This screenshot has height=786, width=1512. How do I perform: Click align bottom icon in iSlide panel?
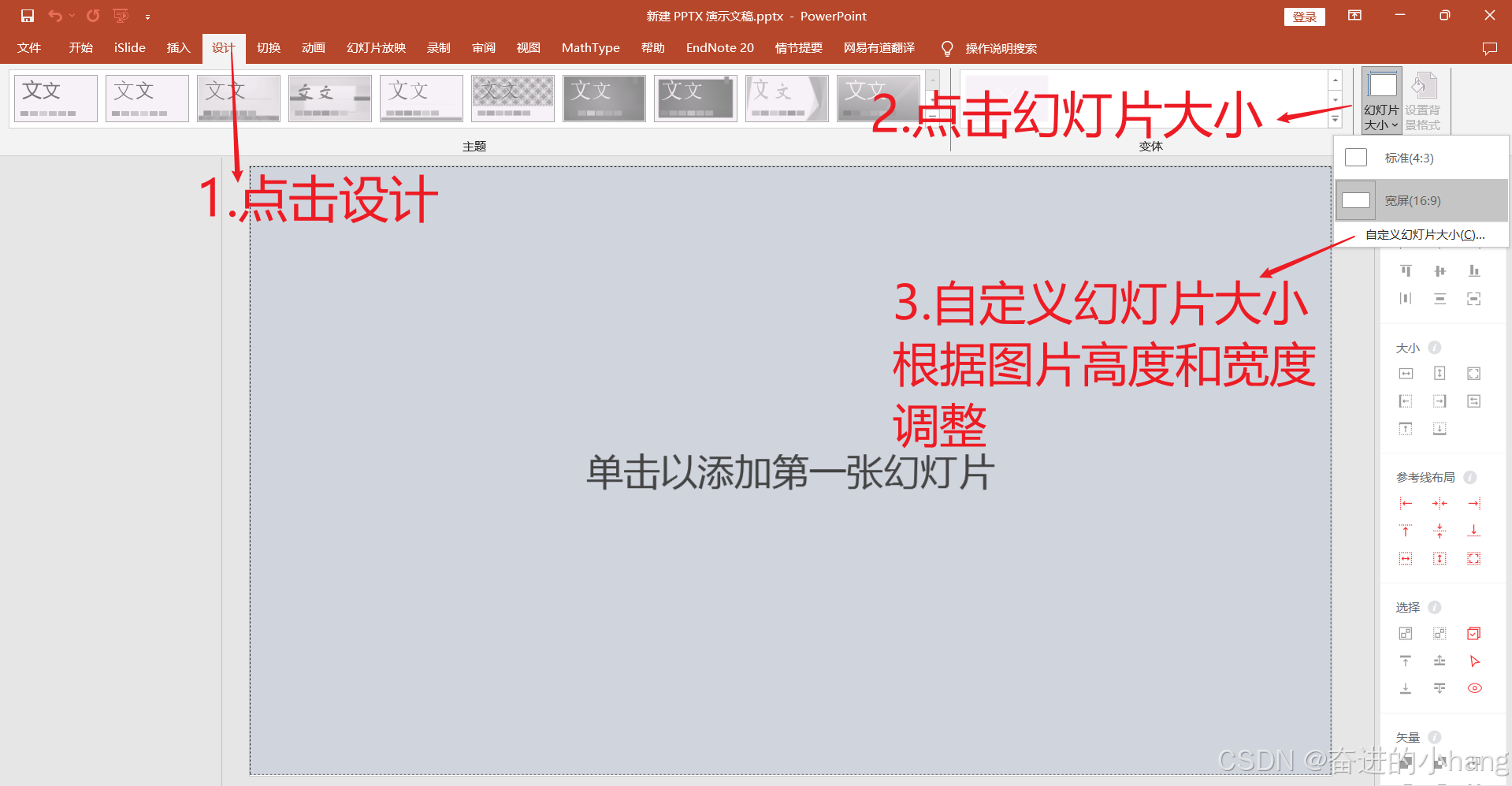(1474, 271)
